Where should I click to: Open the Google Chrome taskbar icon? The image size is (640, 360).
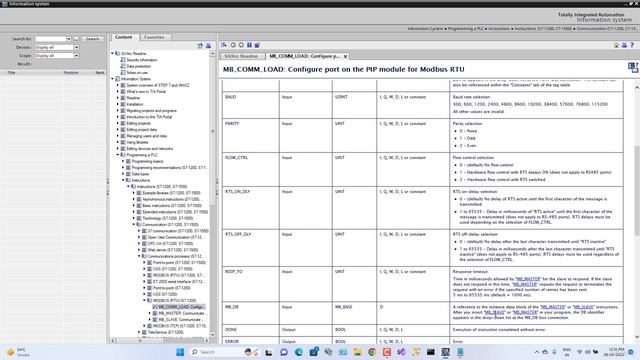coord(372,352)
